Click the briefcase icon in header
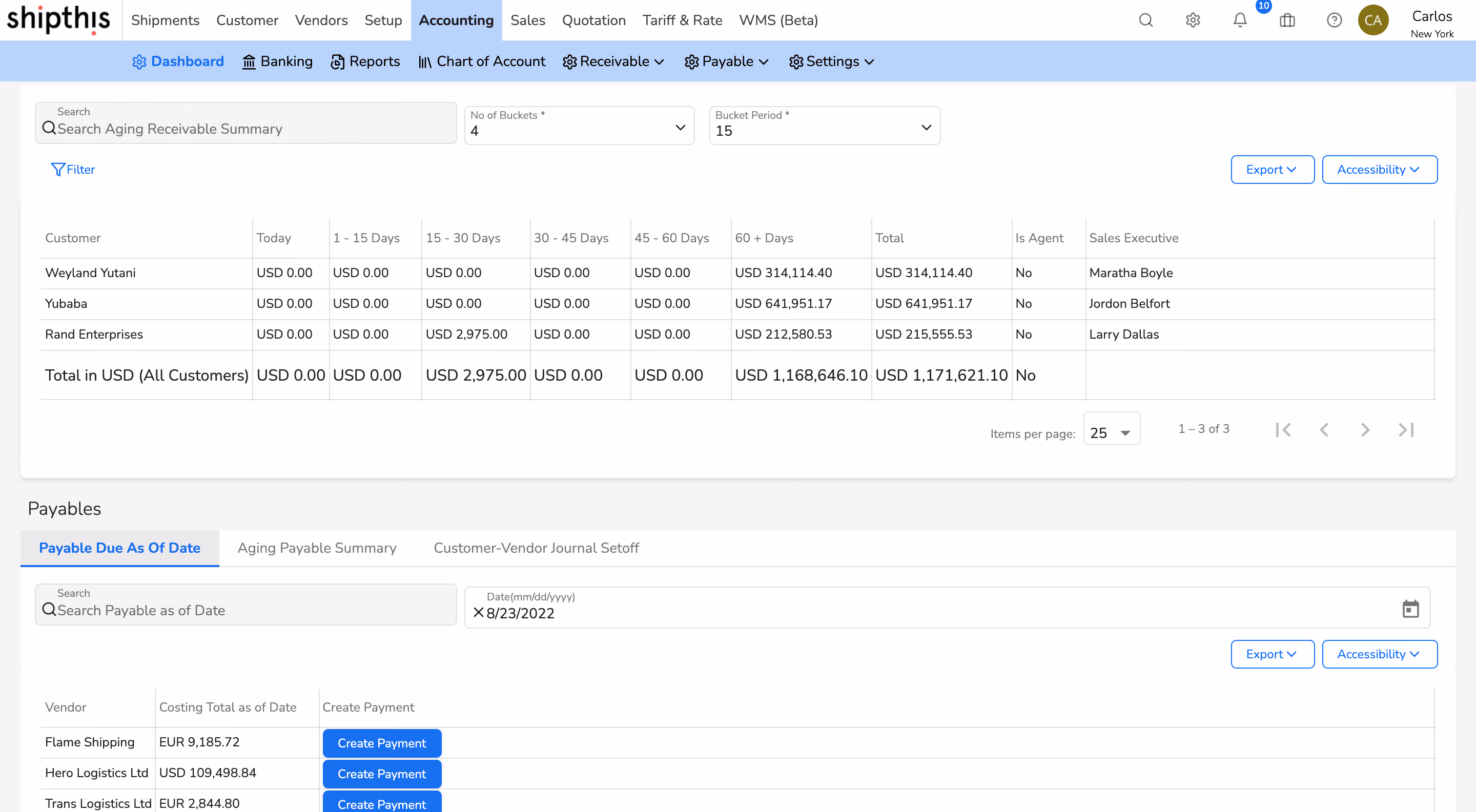 coord(1287,20)
